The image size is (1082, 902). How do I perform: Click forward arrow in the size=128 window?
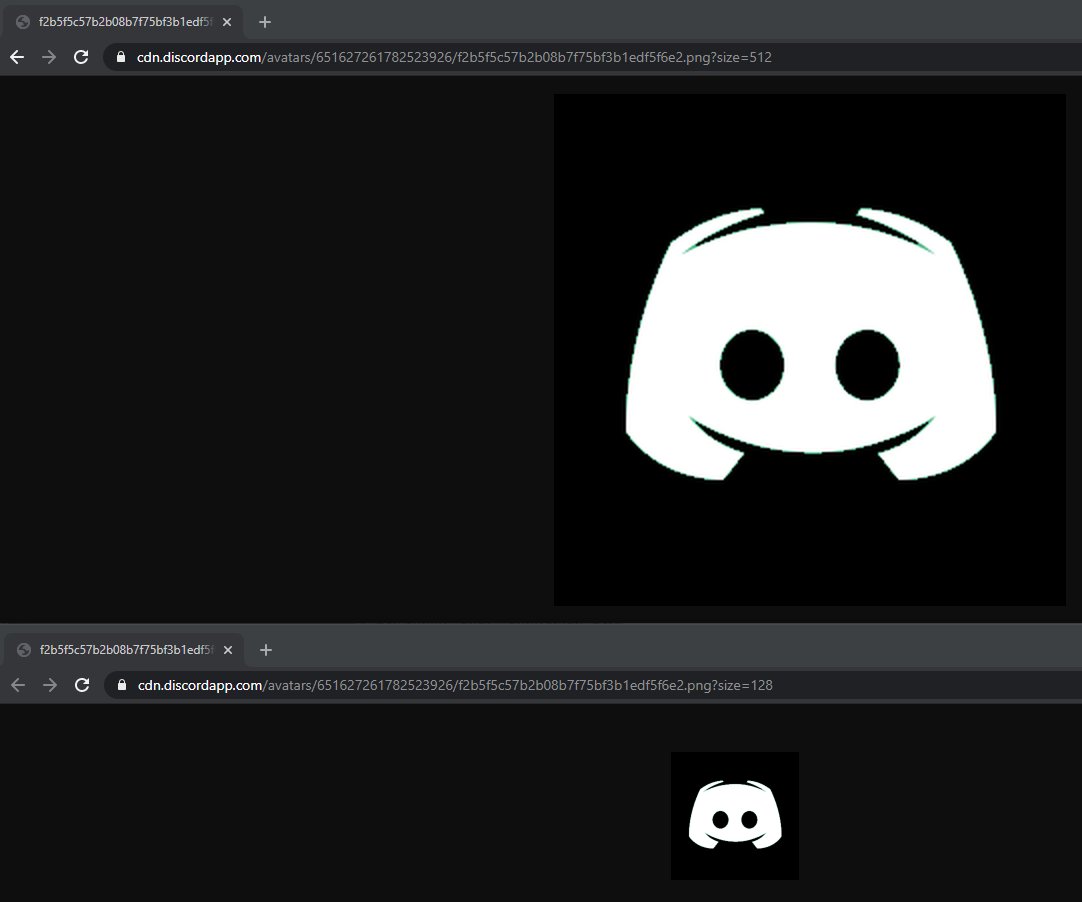coord(50,685)
